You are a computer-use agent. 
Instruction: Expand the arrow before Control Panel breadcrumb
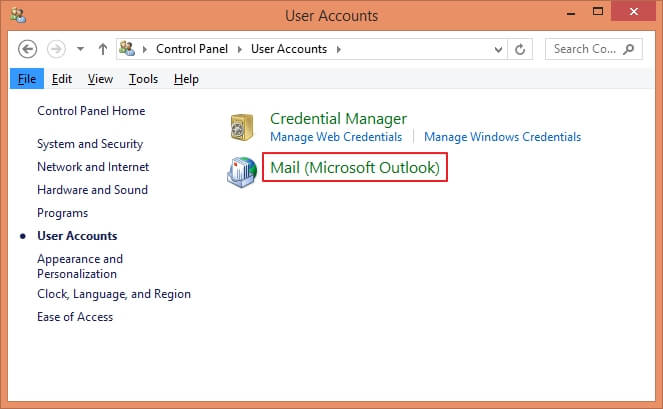click(x=145, y=49)
